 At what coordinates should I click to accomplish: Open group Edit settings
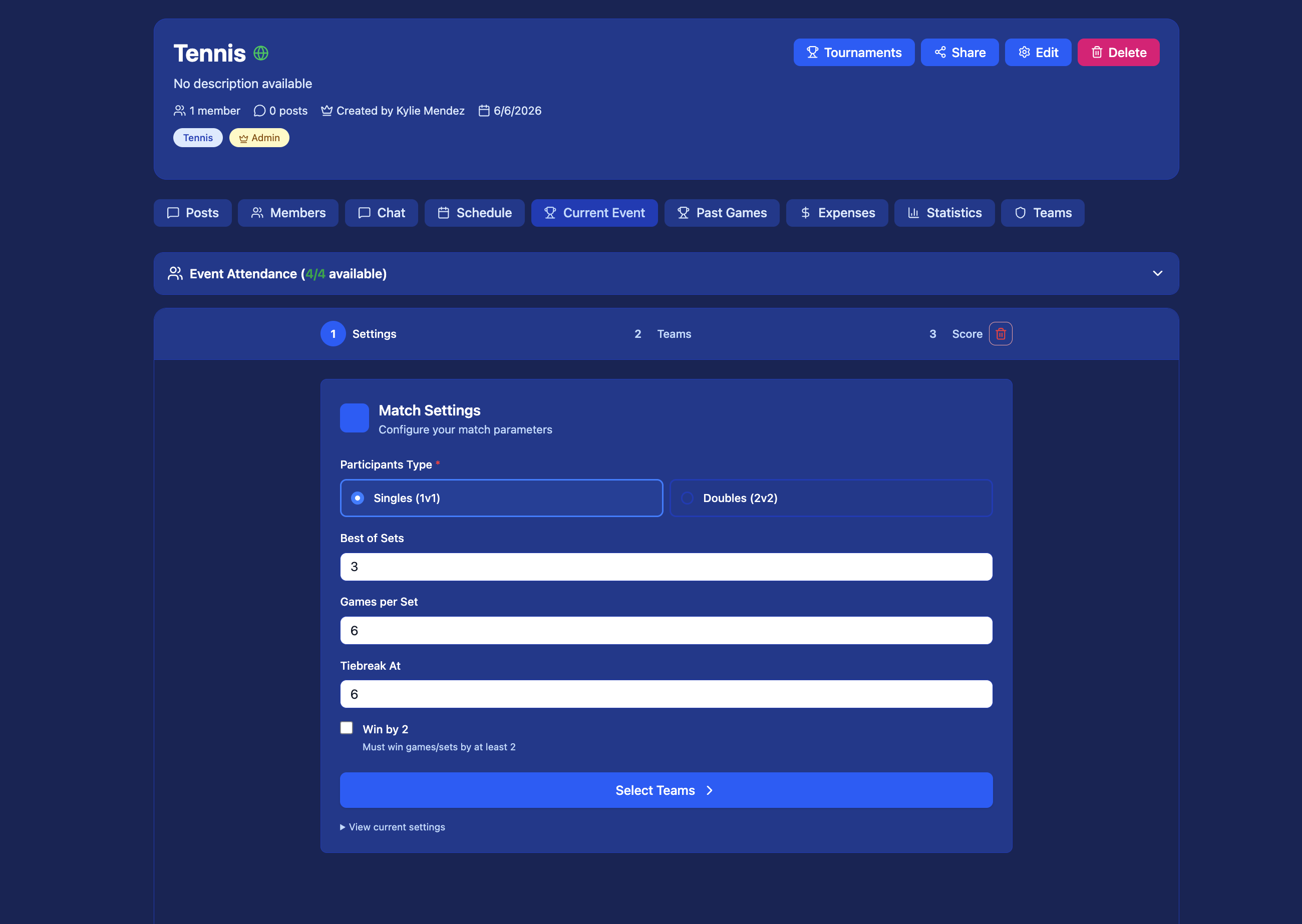pyautogui.click(x=1038, y=53)
